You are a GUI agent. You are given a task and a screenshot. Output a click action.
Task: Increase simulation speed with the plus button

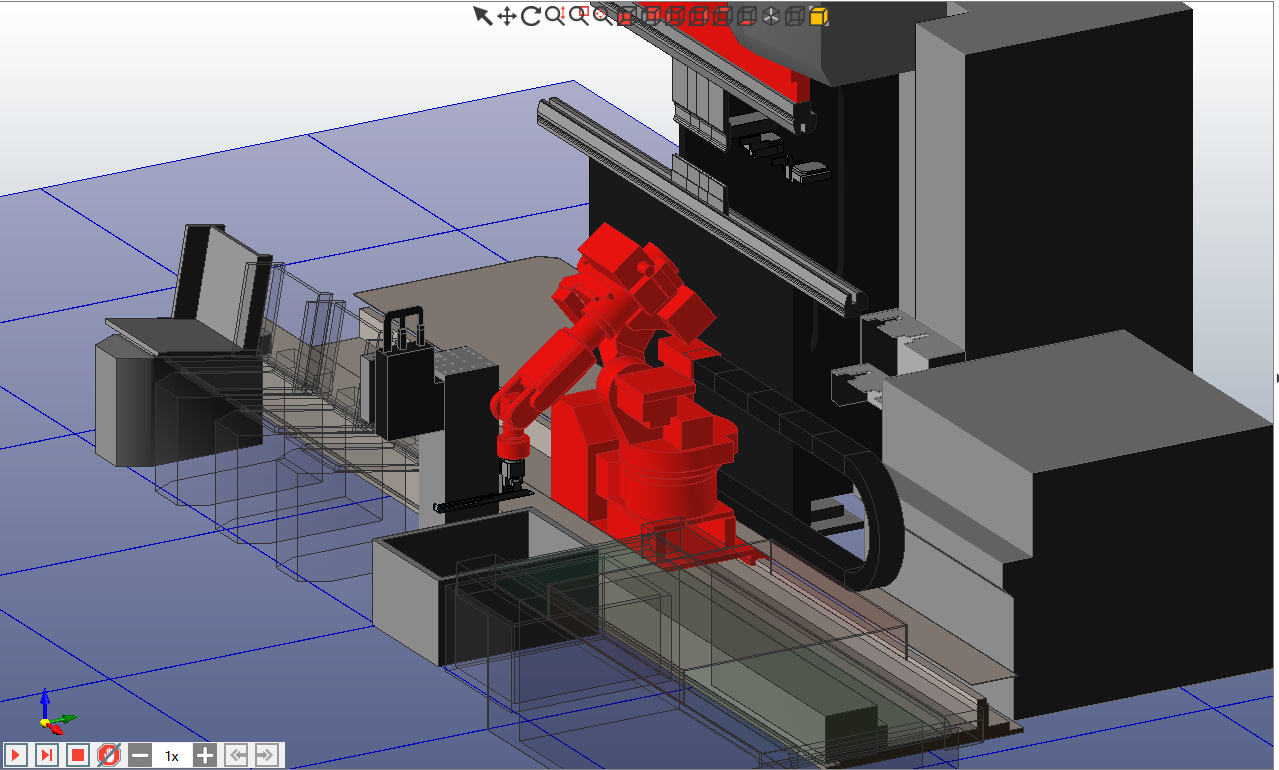[x=204, y=755]
